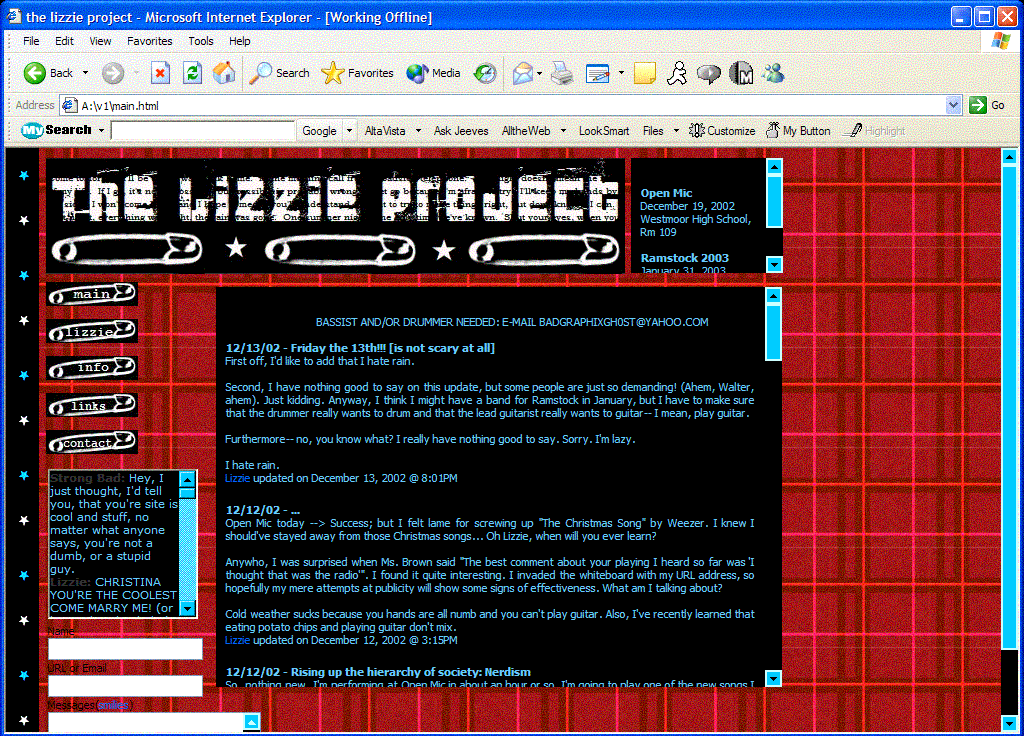
Task: Go to the Home page icon
Action: coord(224,73)
